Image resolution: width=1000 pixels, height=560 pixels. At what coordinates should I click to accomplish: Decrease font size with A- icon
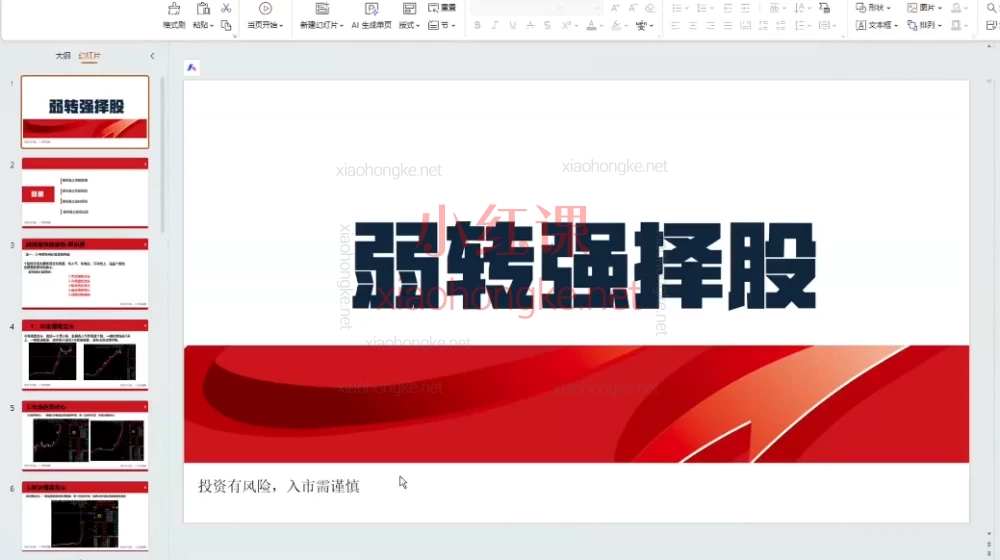[633, 8]
